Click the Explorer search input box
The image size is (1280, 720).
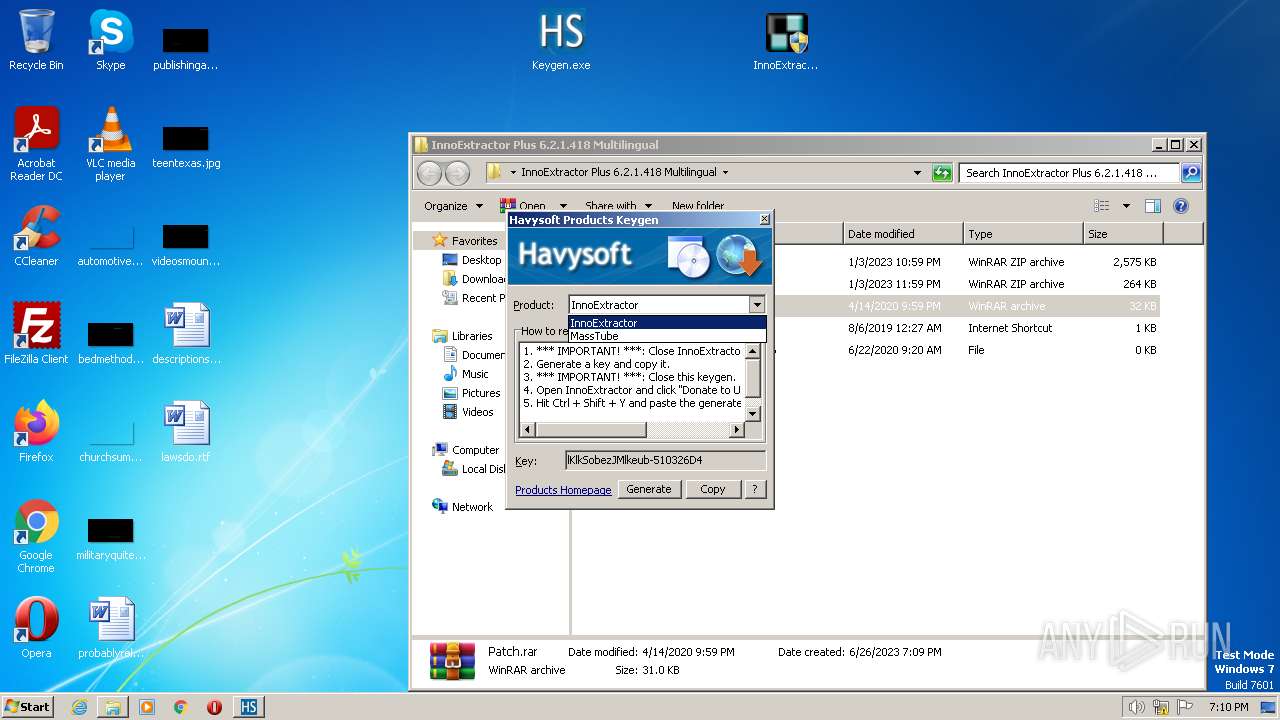1069,173
